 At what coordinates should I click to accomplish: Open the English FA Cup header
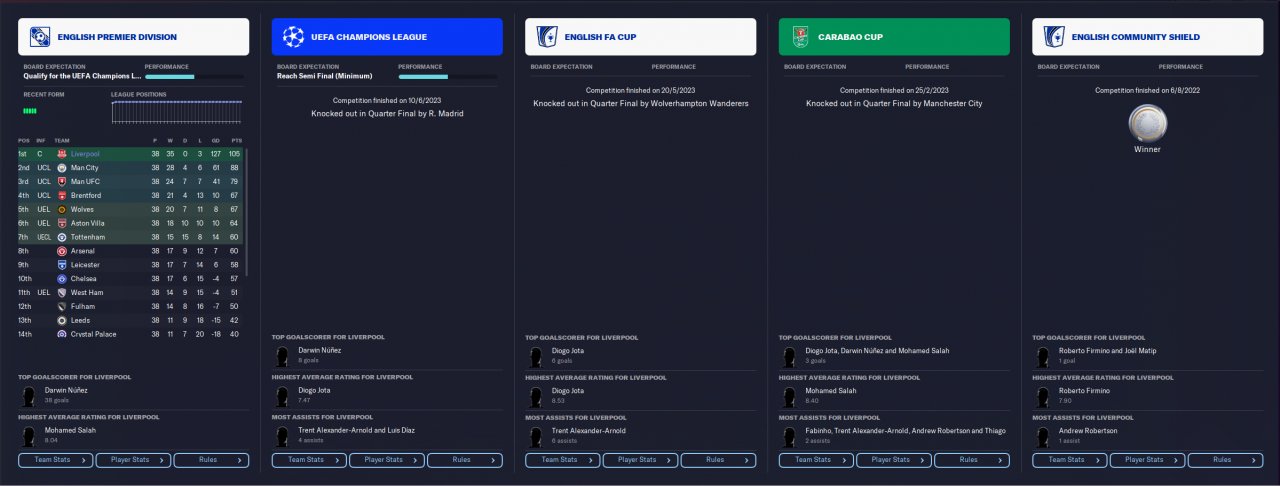point(641,37)
